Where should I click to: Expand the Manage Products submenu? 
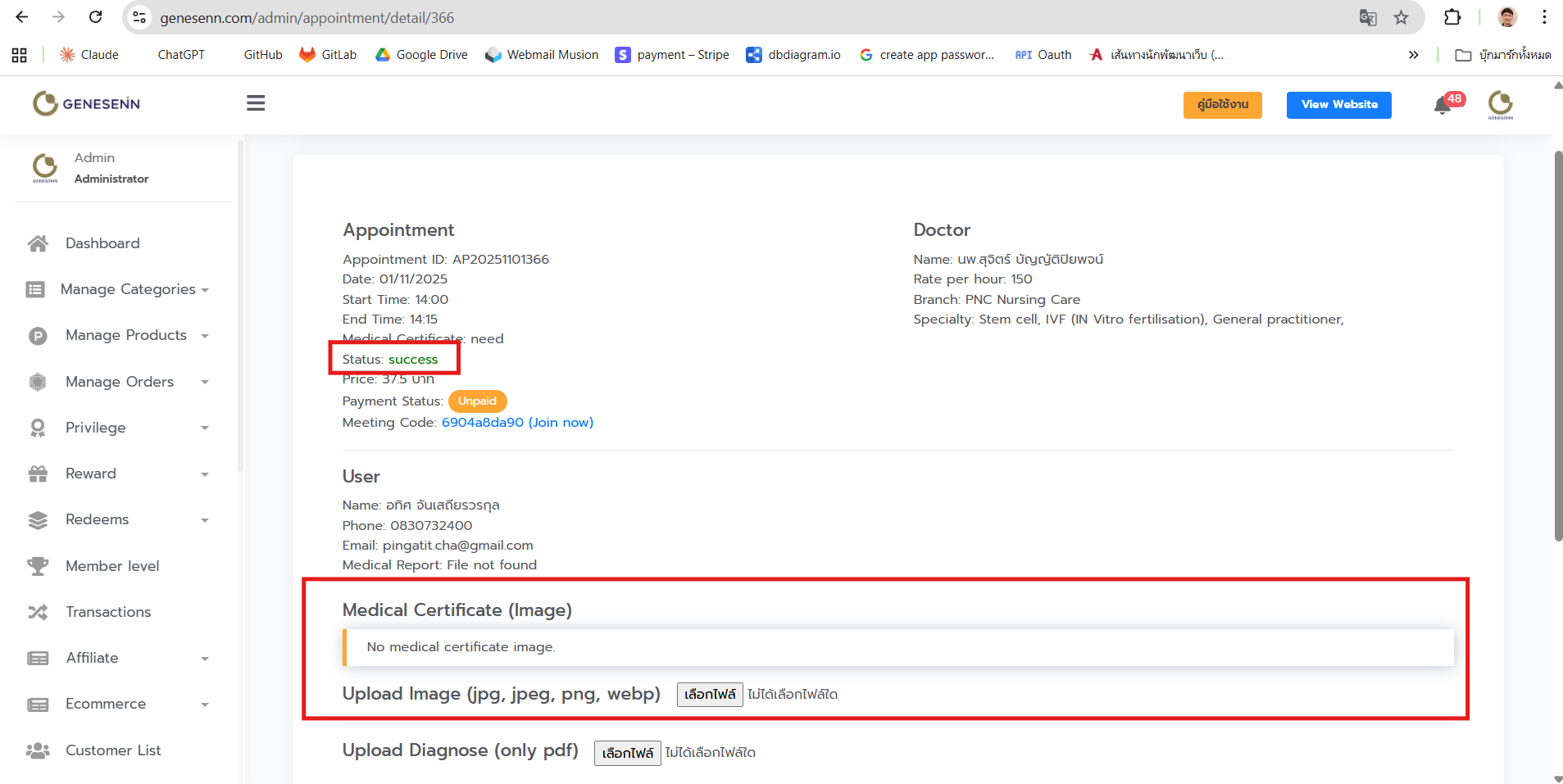205,336
